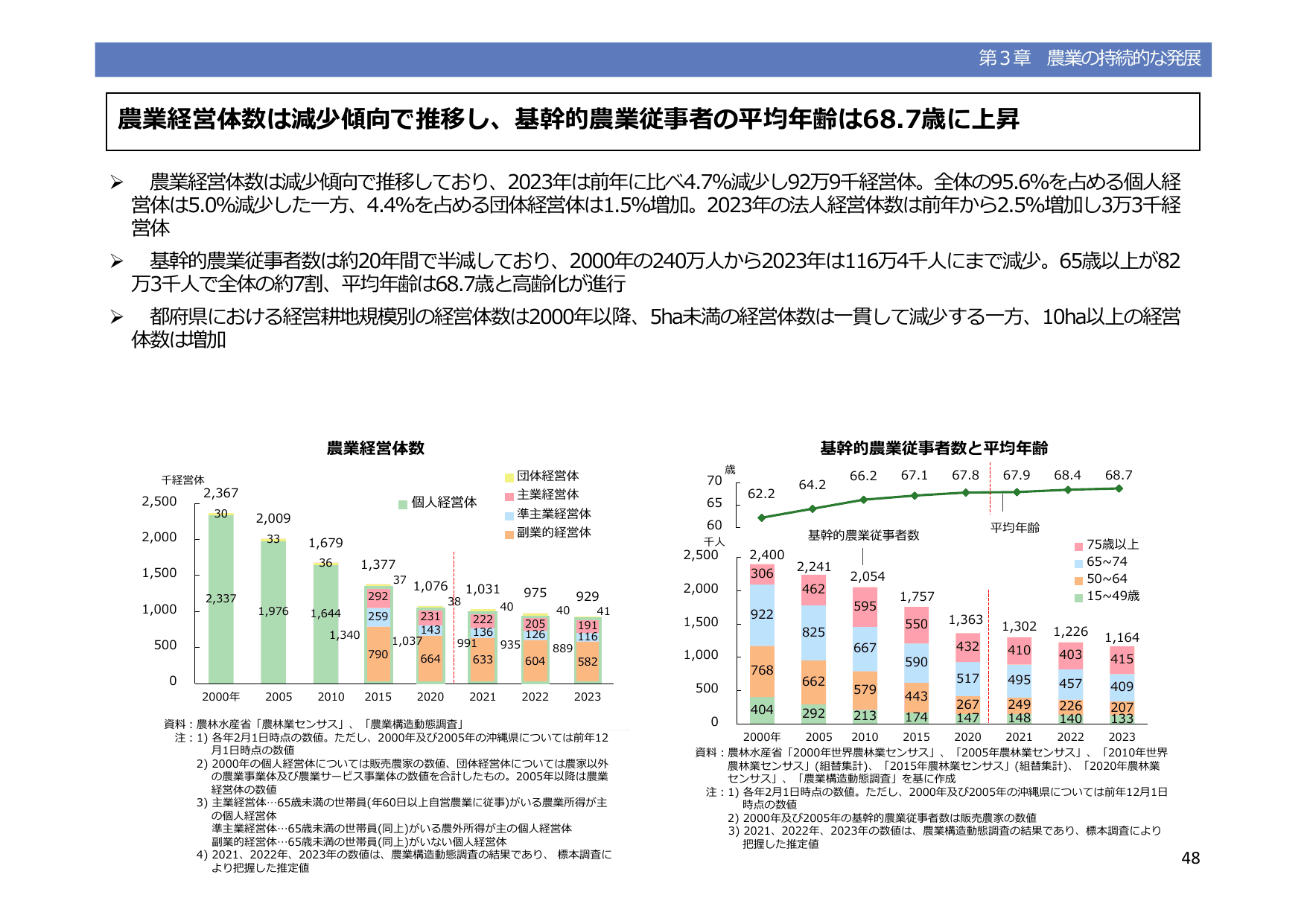Select the 準主業経営体 blue legend marker
Image resolution: width=1307 pixels, height=924 pixels.
[511, 514]
